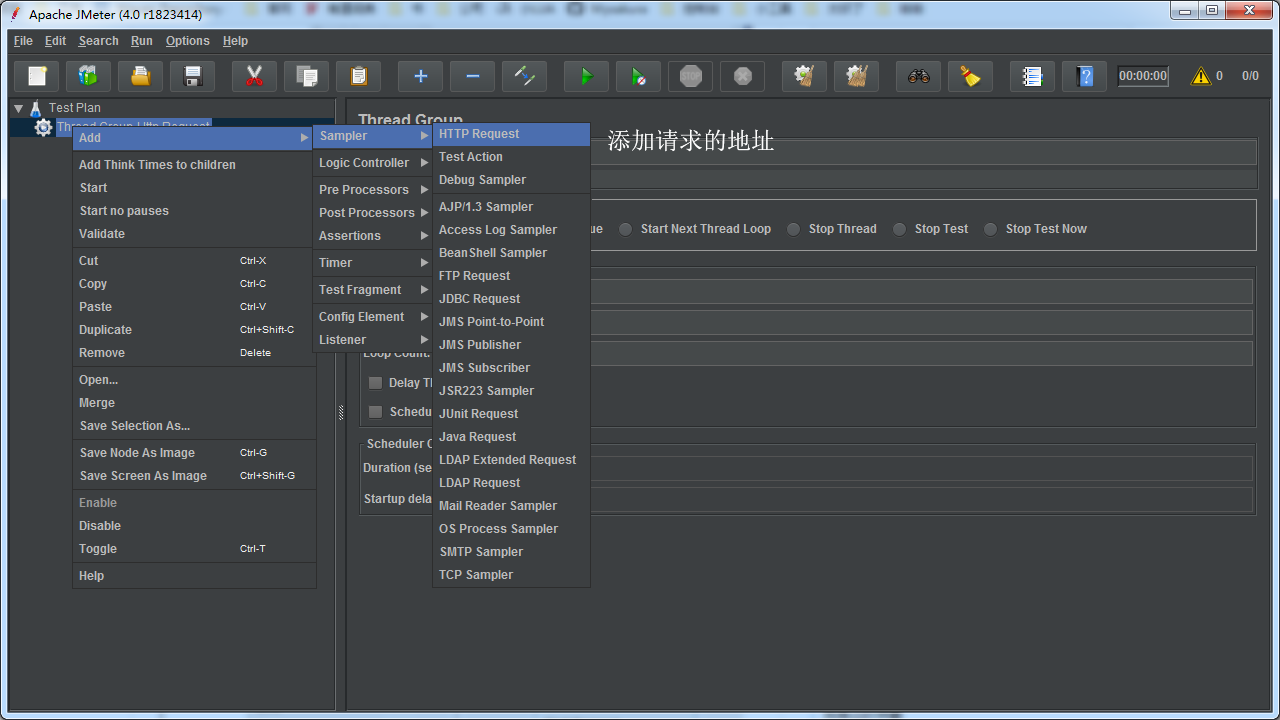Click the Help question mark icon
Image resolution: width=1280 pixels, height=720 pixels.
(1085, 76)
